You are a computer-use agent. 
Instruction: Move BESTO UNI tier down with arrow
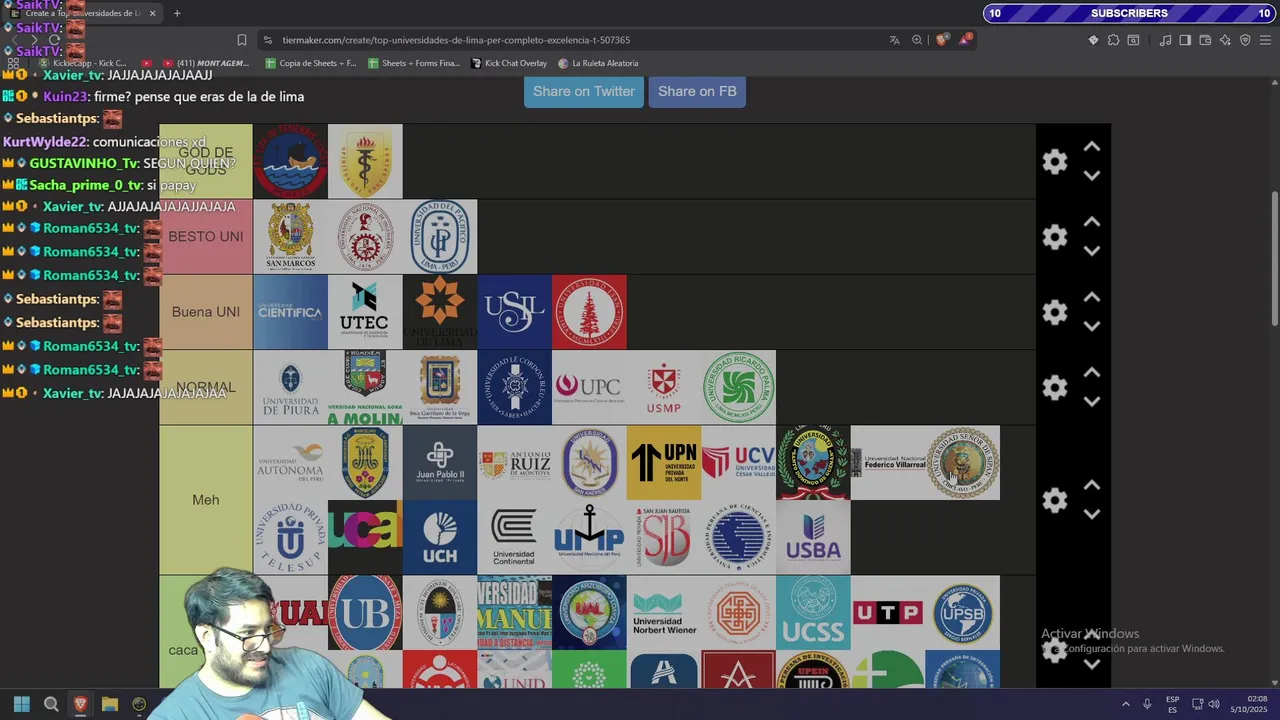[x=1092, y=251]
